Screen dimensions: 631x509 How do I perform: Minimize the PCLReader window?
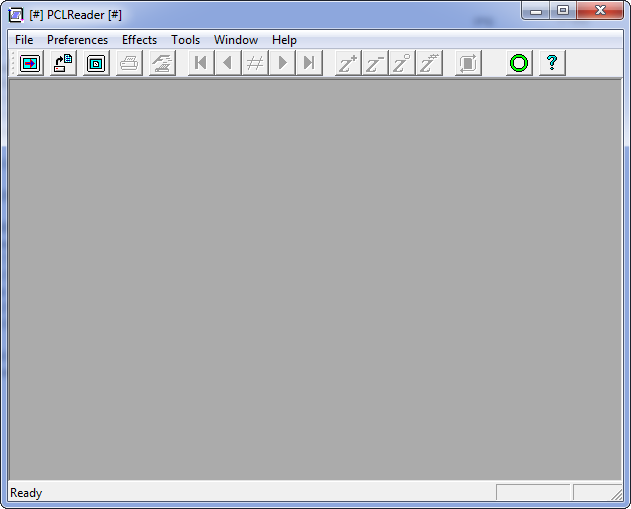(x=536, y=10)
